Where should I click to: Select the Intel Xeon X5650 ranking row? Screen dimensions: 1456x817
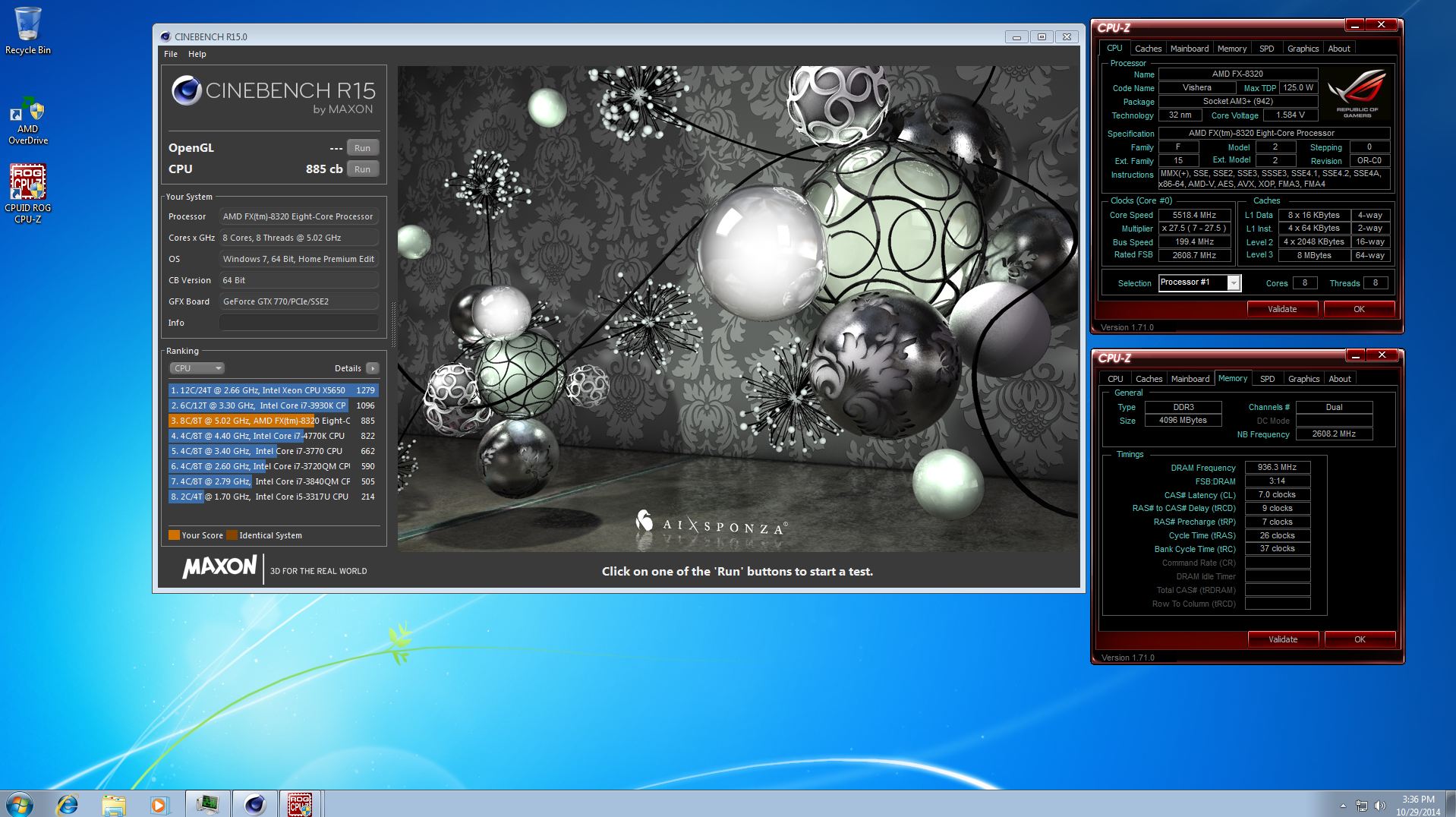click(x=273, y=390)
